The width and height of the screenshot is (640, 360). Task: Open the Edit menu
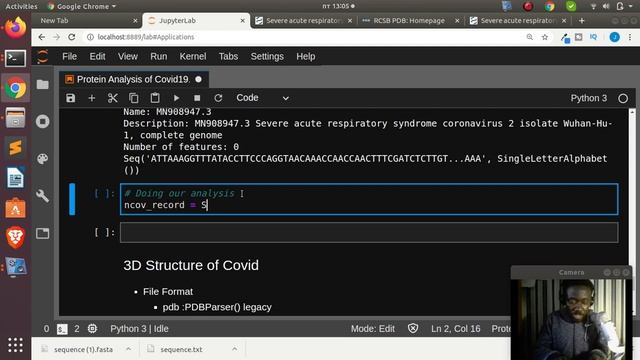(x=98, y=56)
